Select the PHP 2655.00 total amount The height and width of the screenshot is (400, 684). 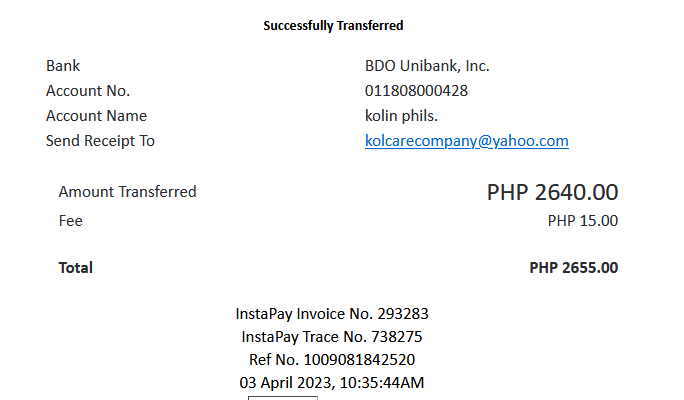pos(573,268)
